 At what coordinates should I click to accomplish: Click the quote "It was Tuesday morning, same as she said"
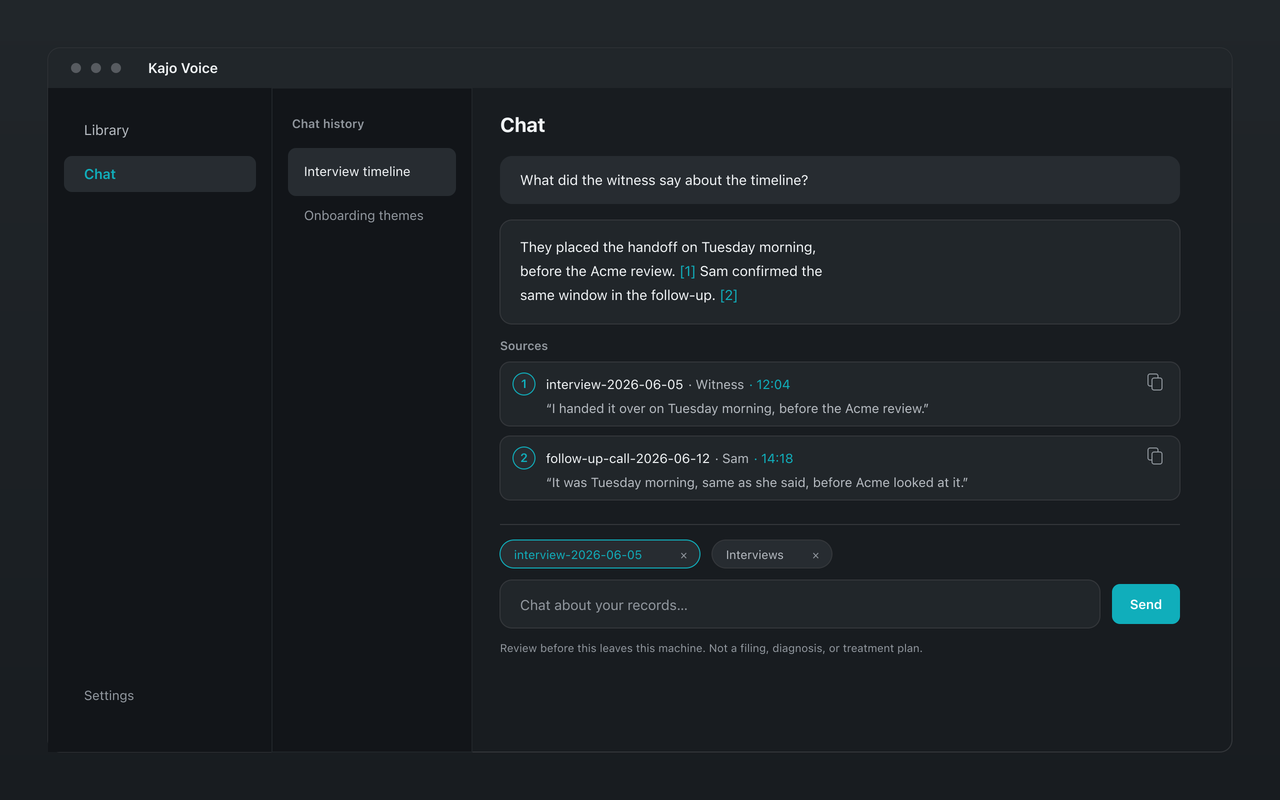[x=757, y=482]
